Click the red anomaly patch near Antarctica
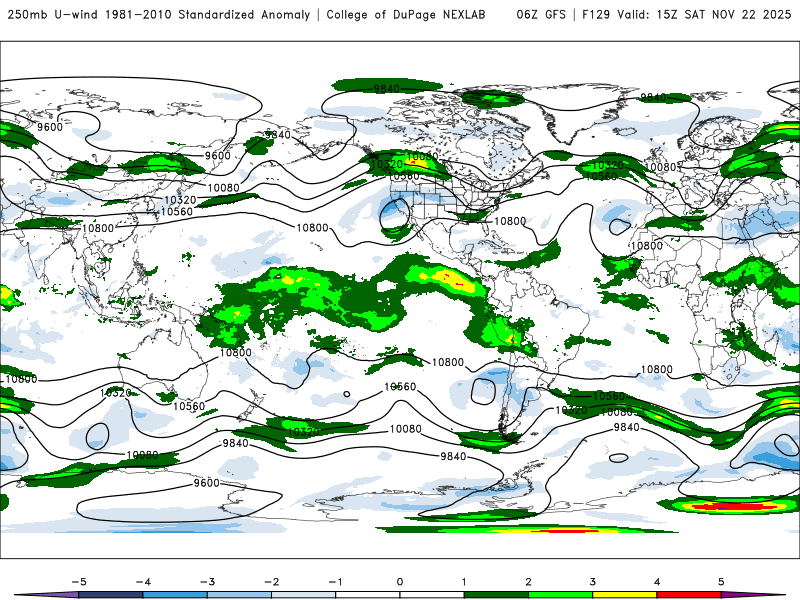The width and height of the screenshot is (800, 600). coord(731,506)
